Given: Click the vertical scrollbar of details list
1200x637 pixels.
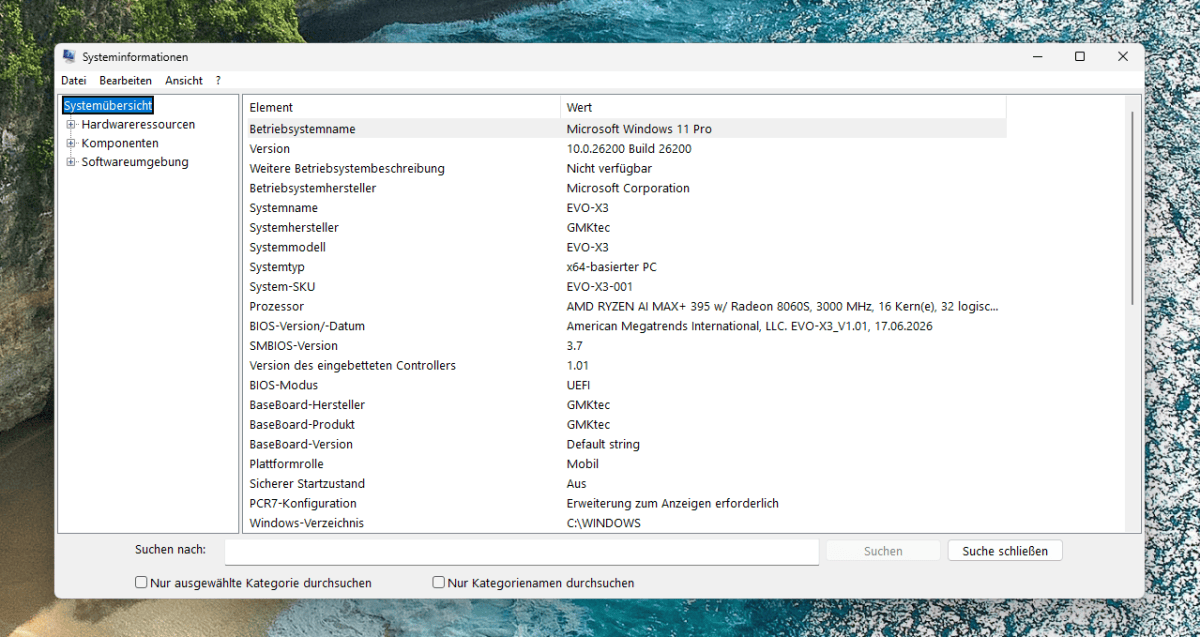Looking at the screenshot, I should click(1132, 314).
